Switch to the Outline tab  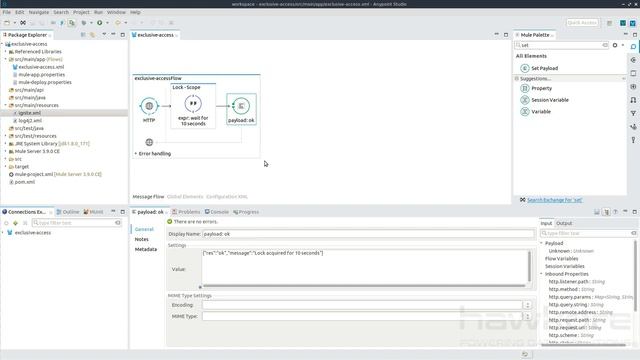(x=68, y=212)
